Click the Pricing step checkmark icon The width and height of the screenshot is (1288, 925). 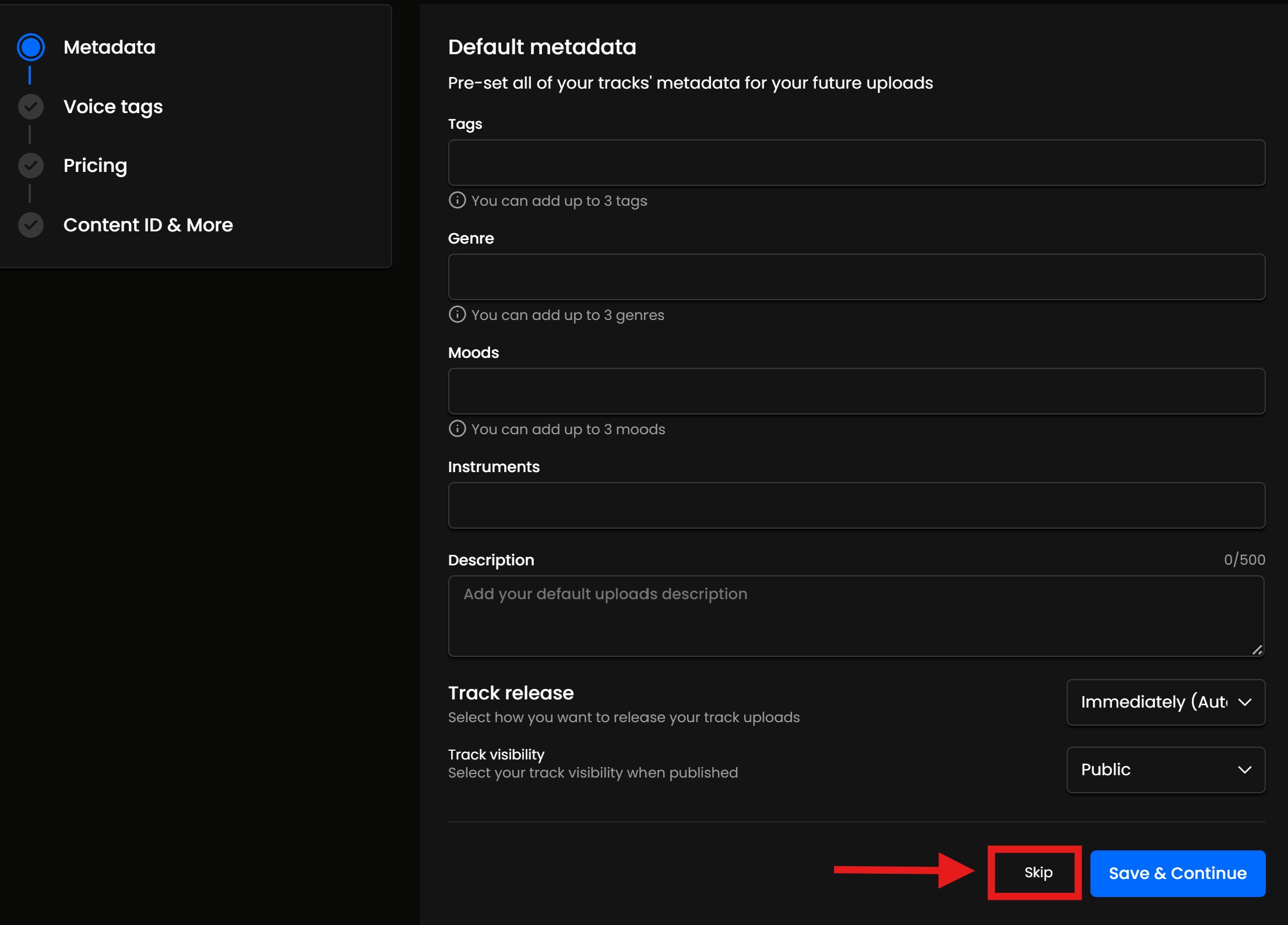click(31, 166)
